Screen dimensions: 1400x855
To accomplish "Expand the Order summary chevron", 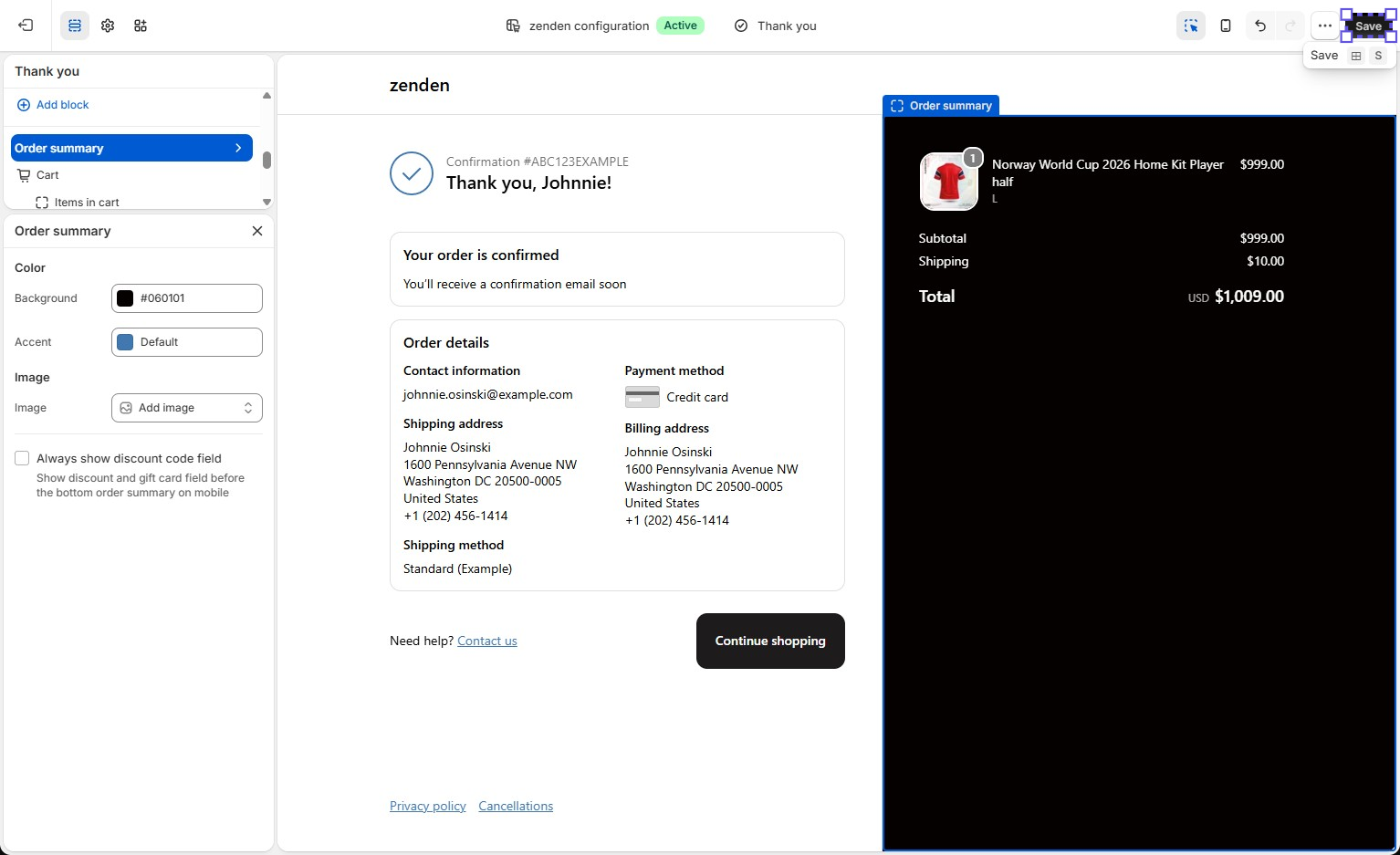I will [x=238, y=148].
